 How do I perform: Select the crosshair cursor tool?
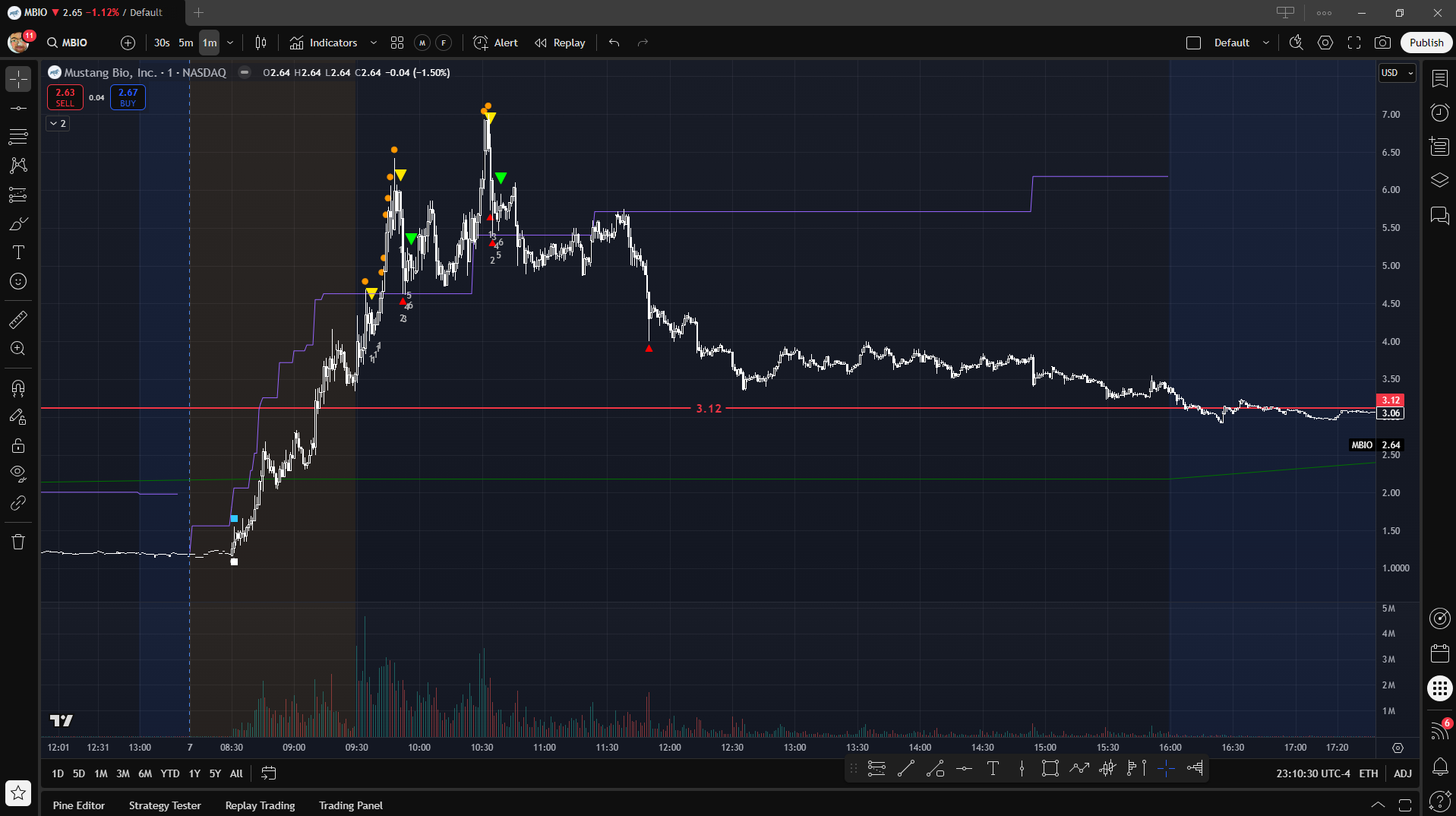click(x=18, y=78)
